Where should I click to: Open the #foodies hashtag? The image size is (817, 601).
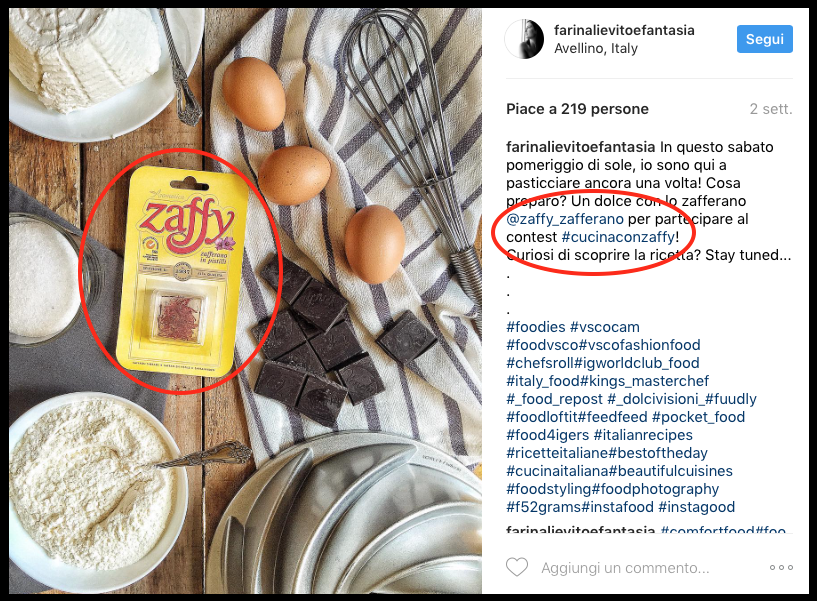tap(536, 327)
